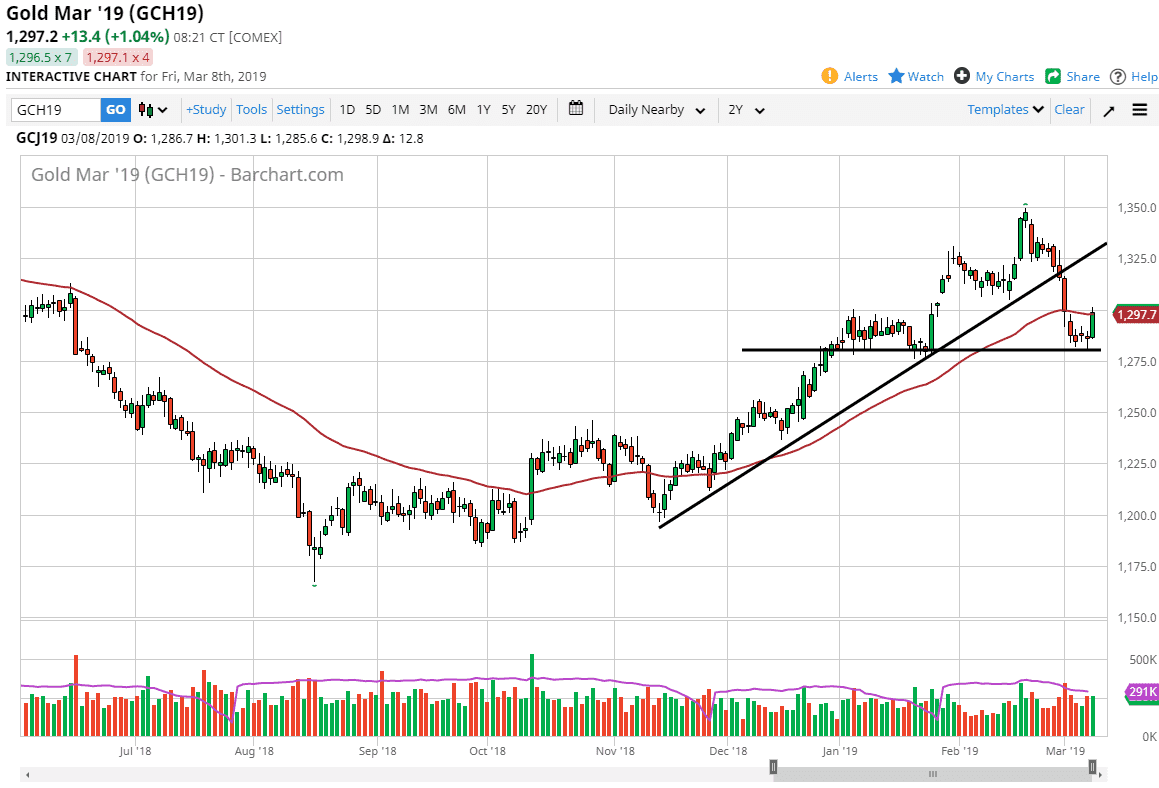Screen dimensions: 1159x788
Task: Expand the Daily Nearby dropdown
Action: point(656,110)
